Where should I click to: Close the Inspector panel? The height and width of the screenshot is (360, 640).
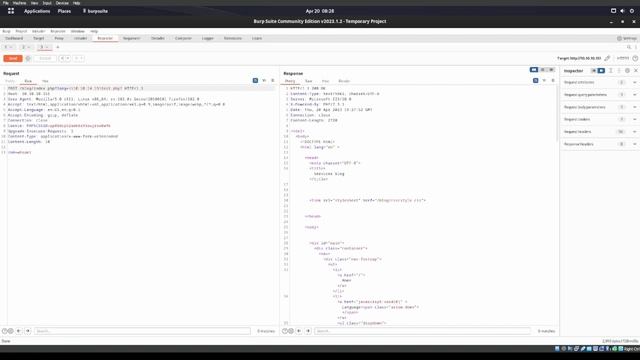click(x=636, y=71)
